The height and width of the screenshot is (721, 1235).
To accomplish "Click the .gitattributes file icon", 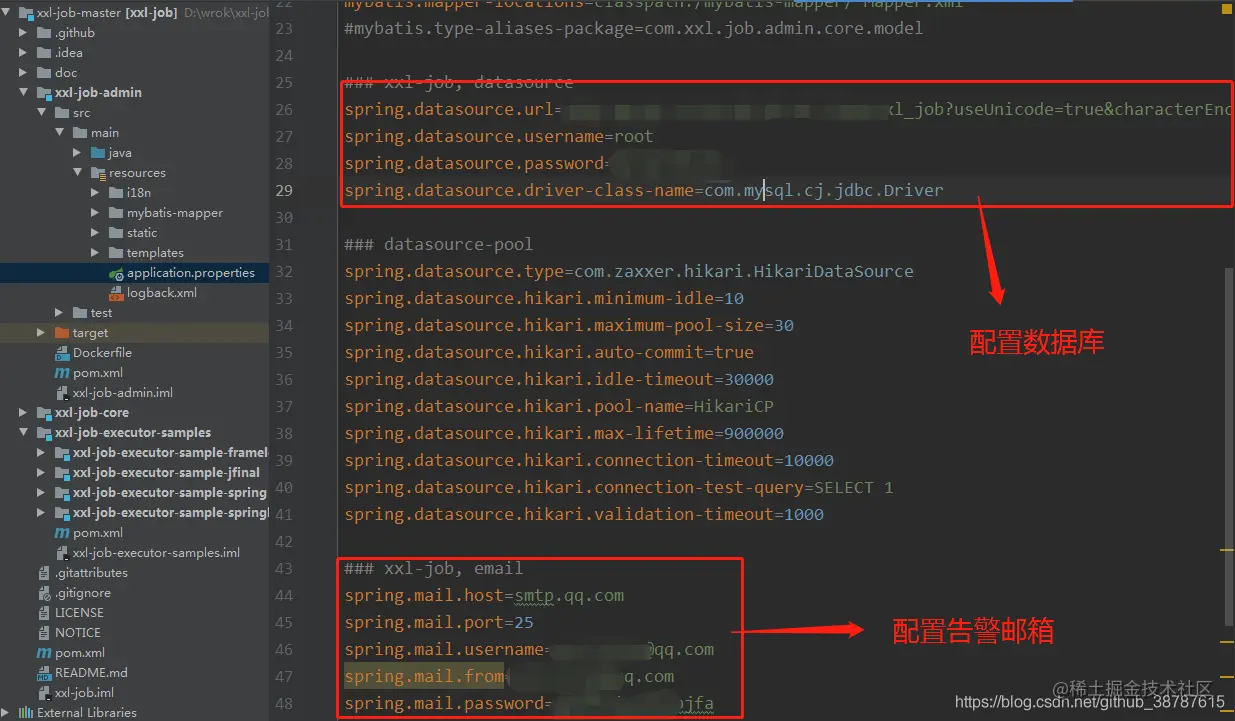I will (x=44, y=573).
